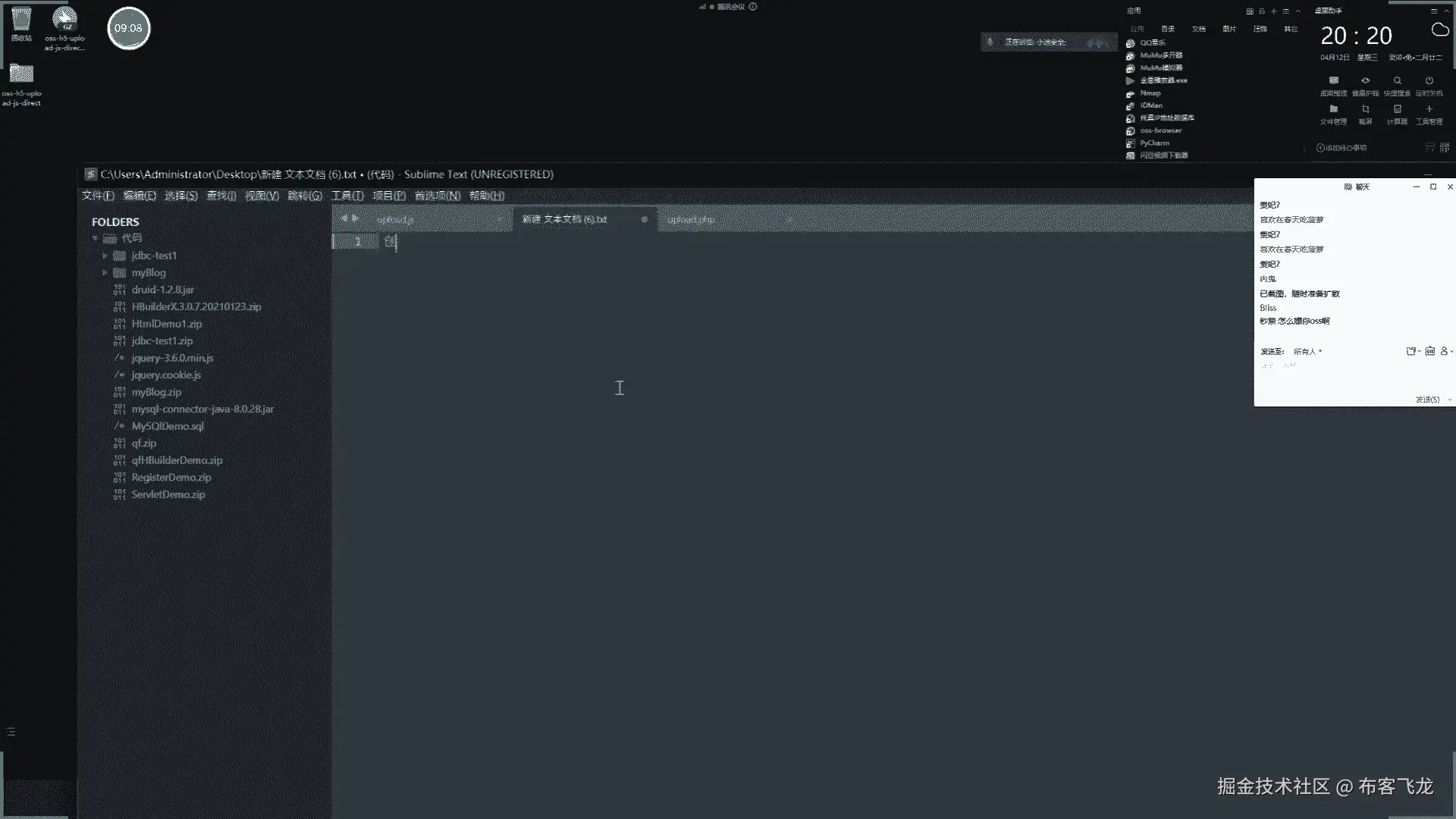Expand the jdbc-test1 folder
Image resolution: width=1456 pixels, height=819 pixels.
tap(105, 256)
